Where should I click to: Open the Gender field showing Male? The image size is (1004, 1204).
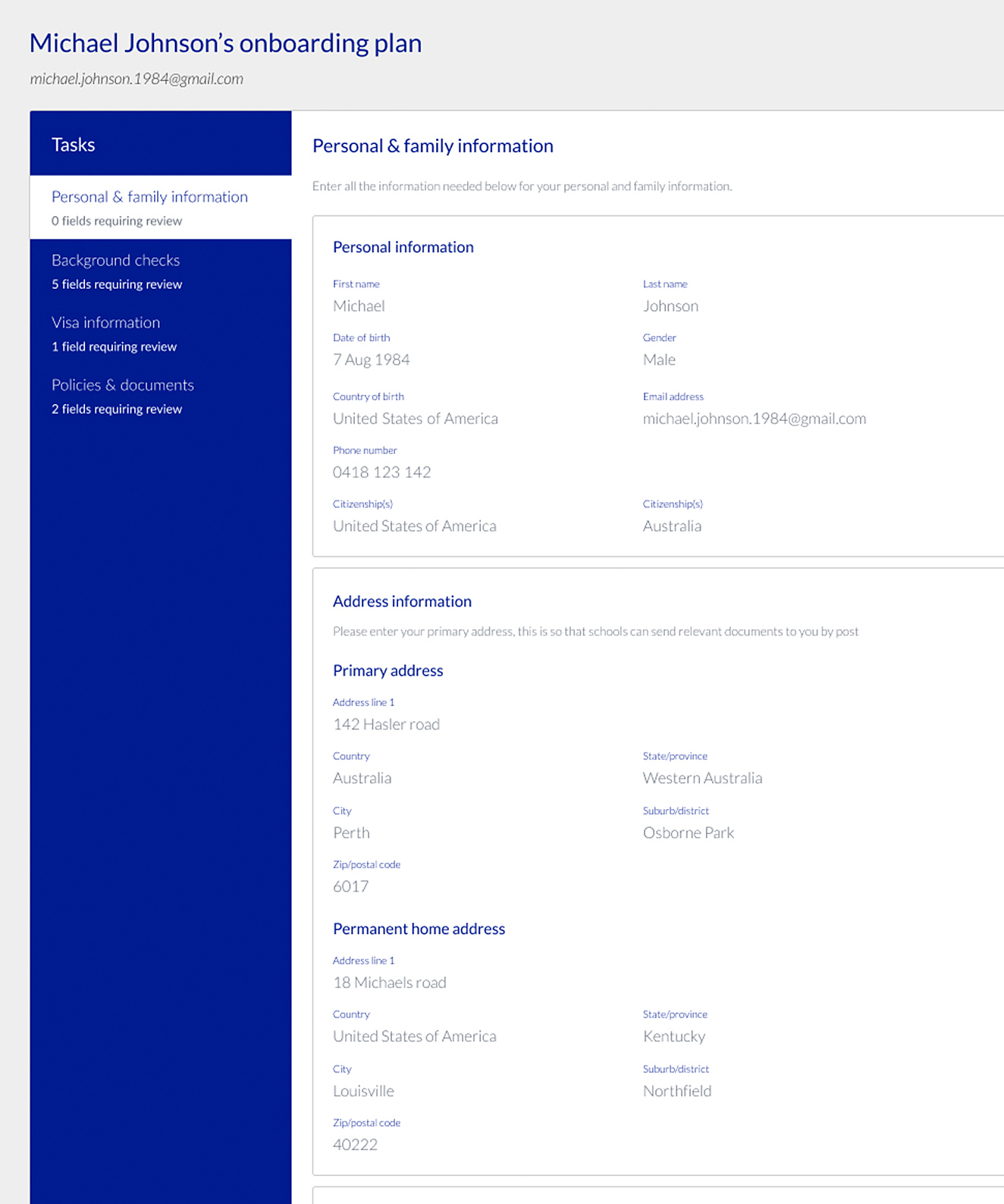pyautogui.click(x=659, y=360)
